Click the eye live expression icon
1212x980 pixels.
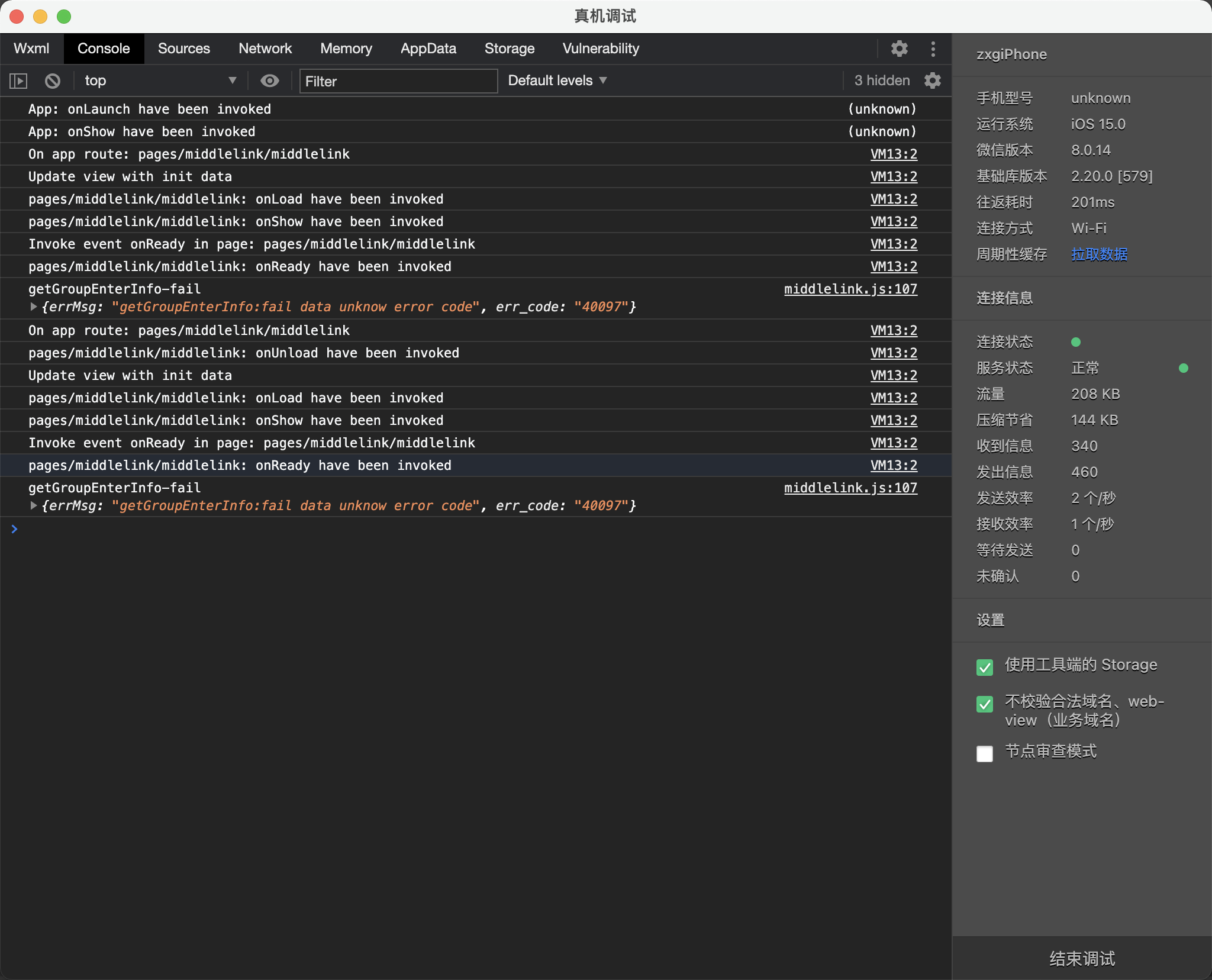[270, 80]
